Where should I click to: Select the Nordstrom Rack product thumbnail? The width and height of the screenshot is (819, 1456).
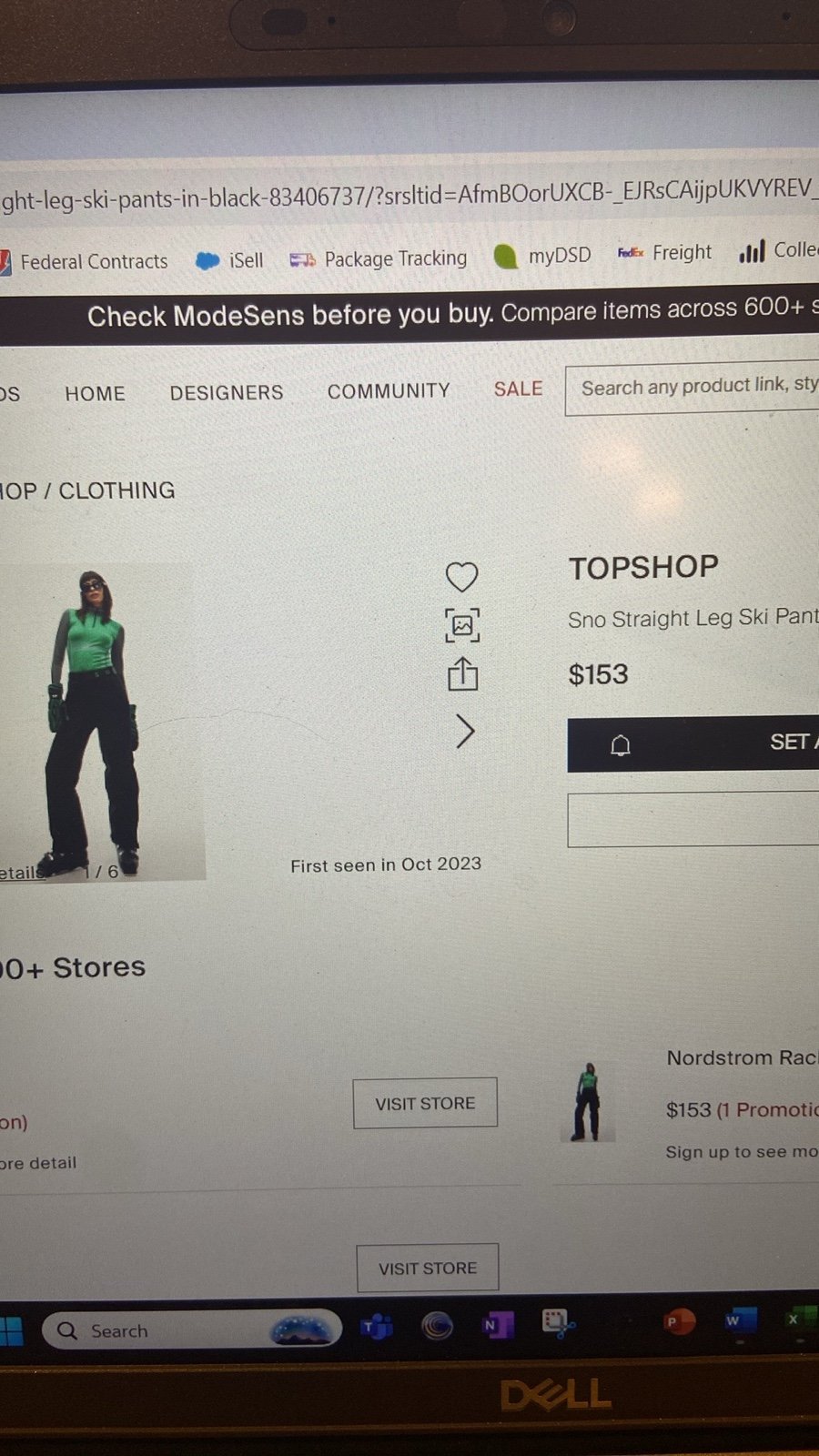tap(588, 1101)
